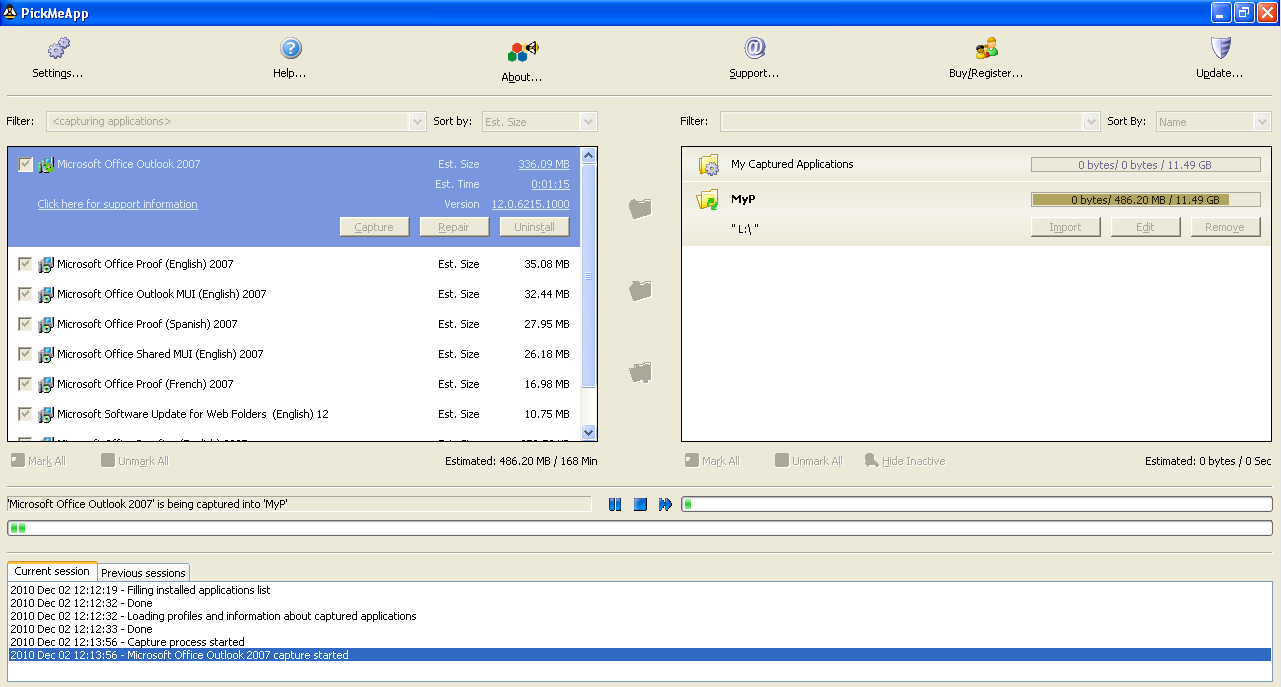The height and width of the screenshot is (687, 1281).
Task: Toggle checkbox for Outlook MUI (English) 2007
Action: [x=25, y=294]
